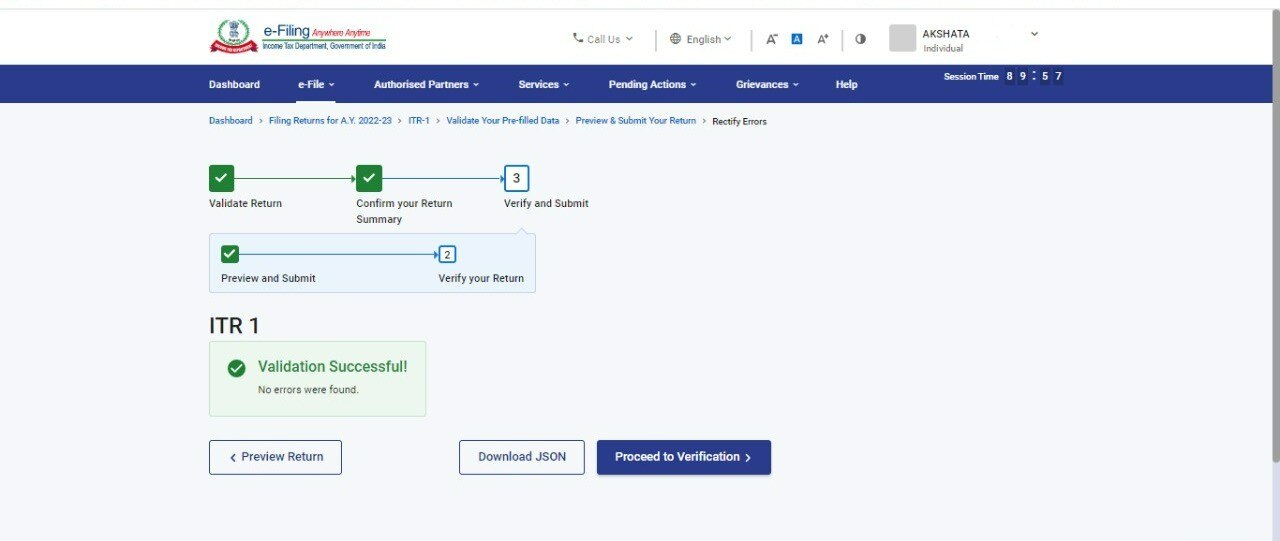1280x541 pixels.
Task: Expand the AKSHATA account dropdown arrow
Action: [1034, 34]
